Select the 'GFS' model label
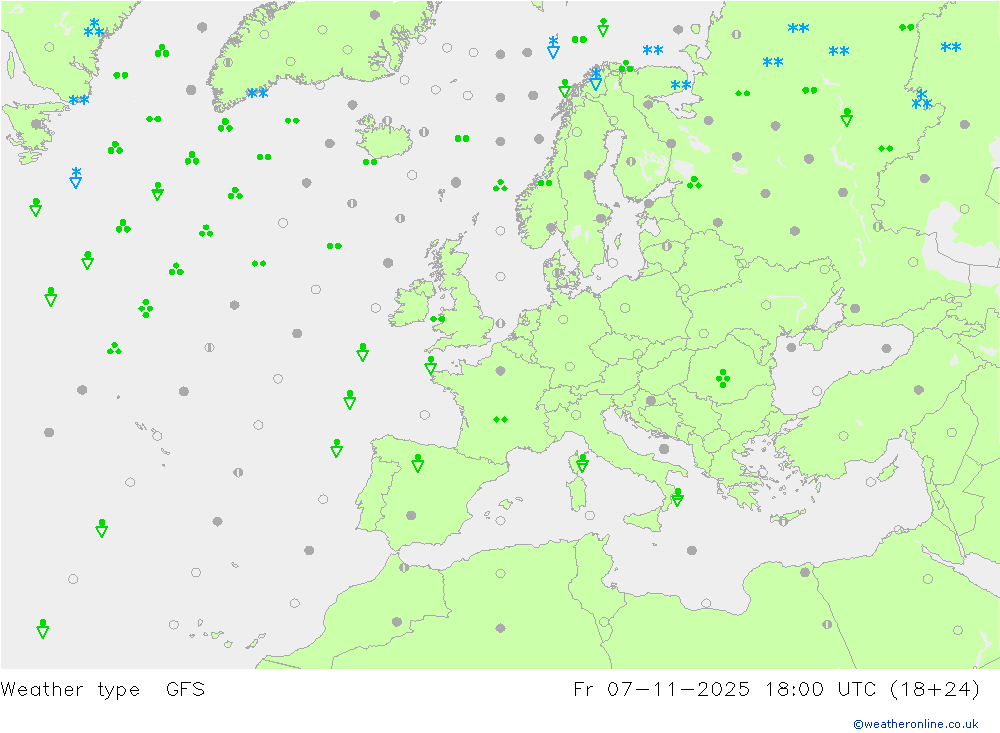Screen dimensions: 1000x733 (185, 689)
